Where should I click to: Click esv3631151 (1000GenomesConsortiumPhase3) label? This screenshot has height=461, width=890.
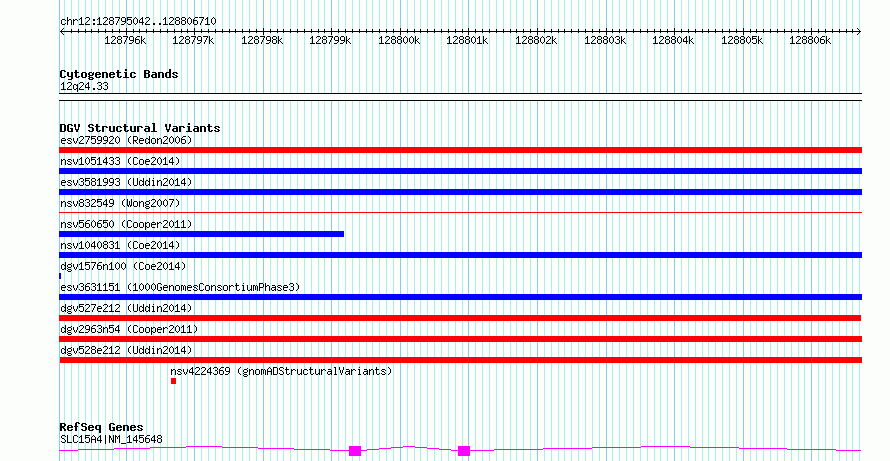click(x=180, y=287)
